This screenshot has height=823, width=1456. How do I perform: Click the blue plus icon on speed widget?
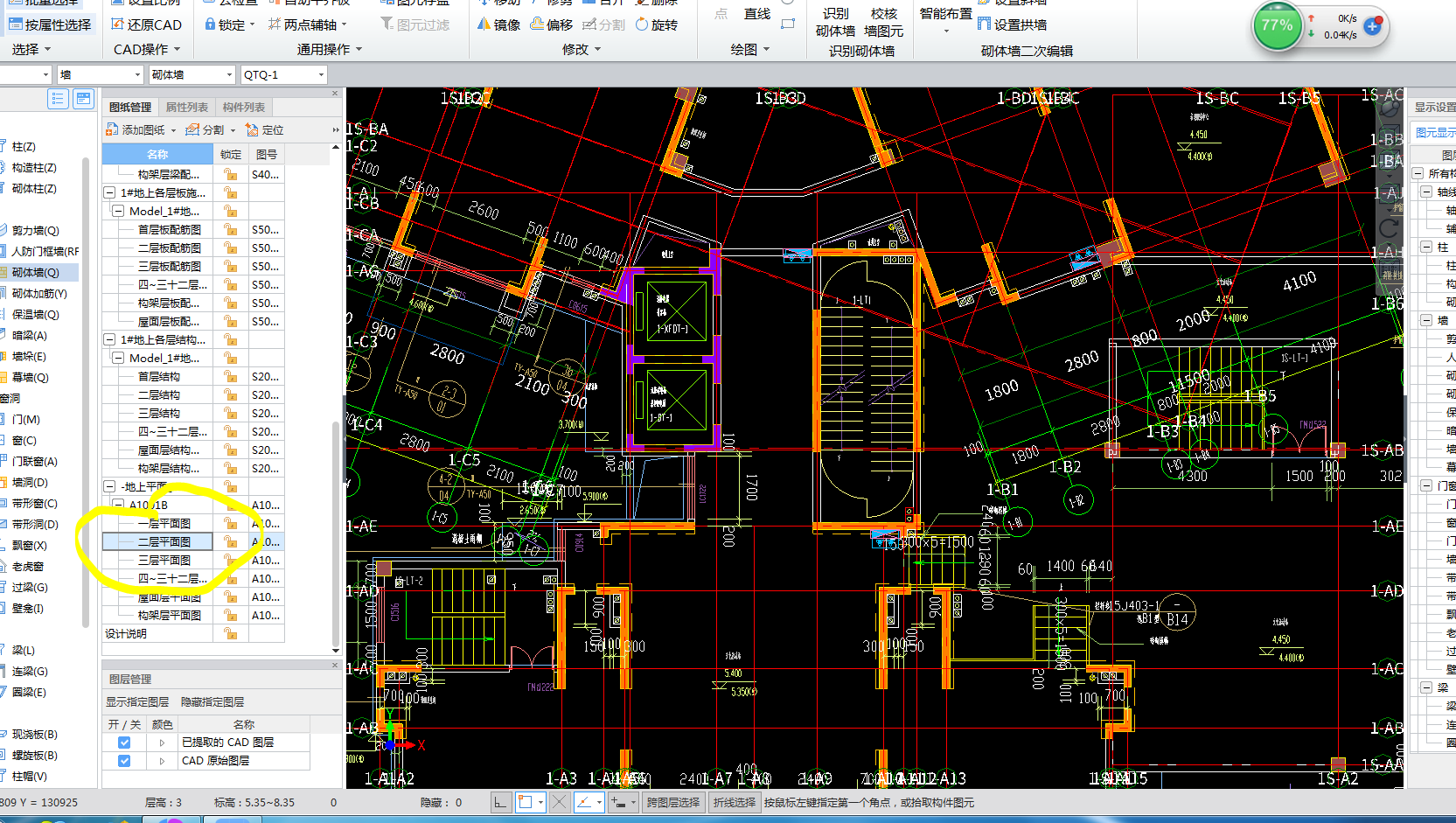[1372, 26]
